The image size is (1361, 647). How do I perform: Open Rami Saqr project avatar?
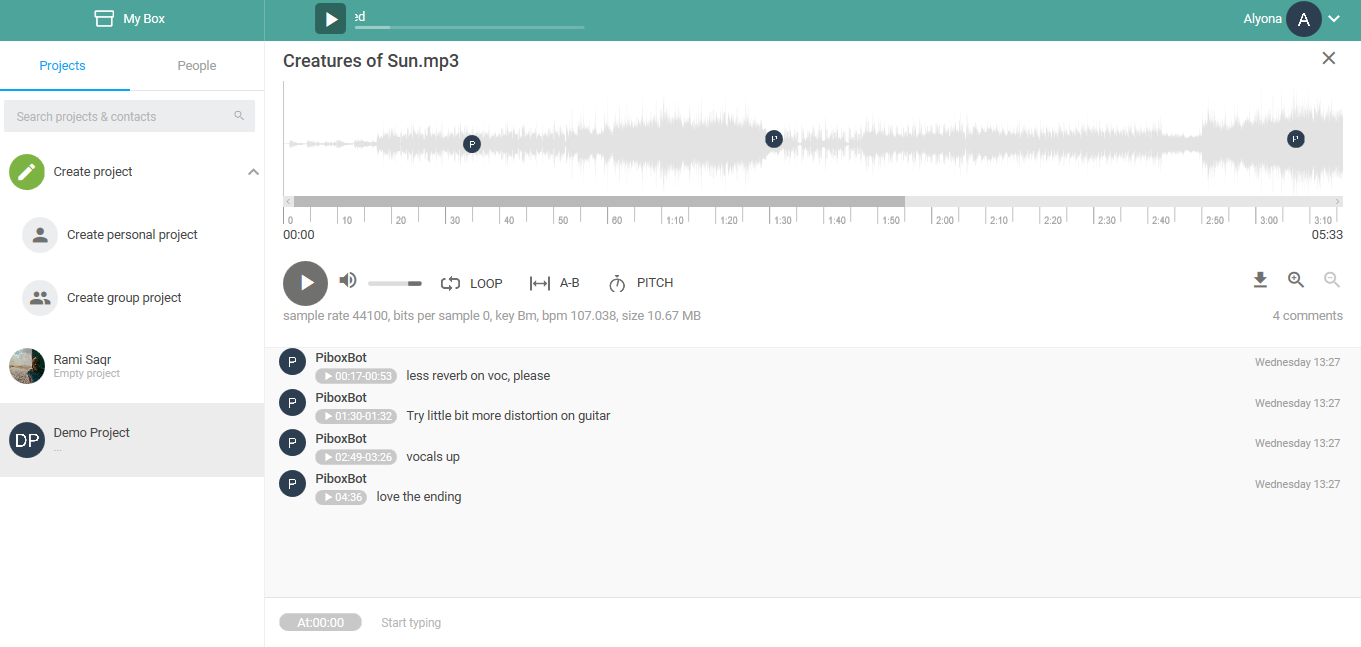point(27,366)
